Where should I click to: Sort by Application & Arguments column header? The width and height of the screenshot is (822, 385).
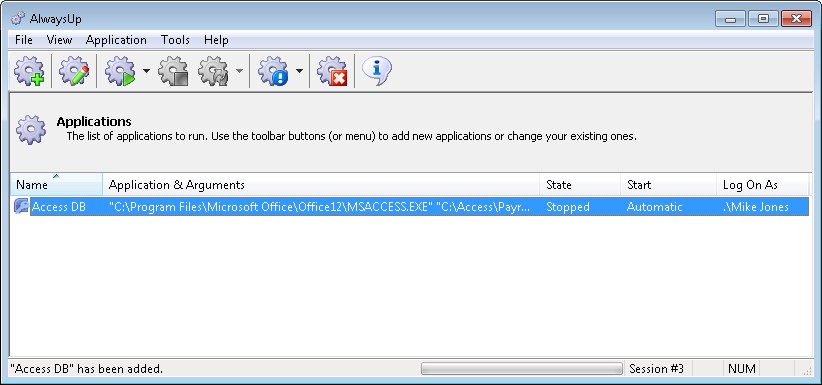pyautogui.click(x=321, y=185)
